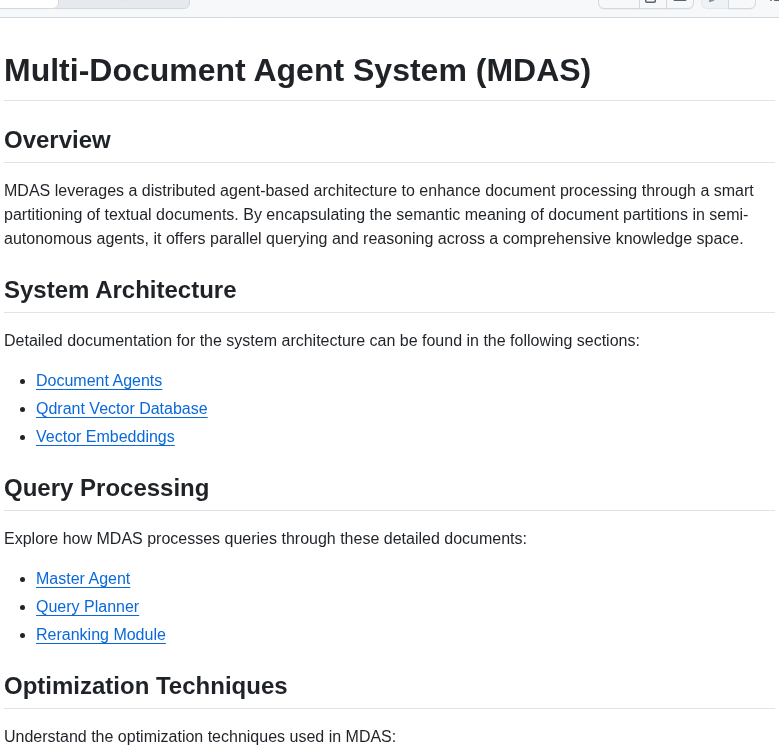Click 'Understand the optimization techniques used in MDAS' text
The height and width of the screenshot is (756, 779).
tap(200, 736)
